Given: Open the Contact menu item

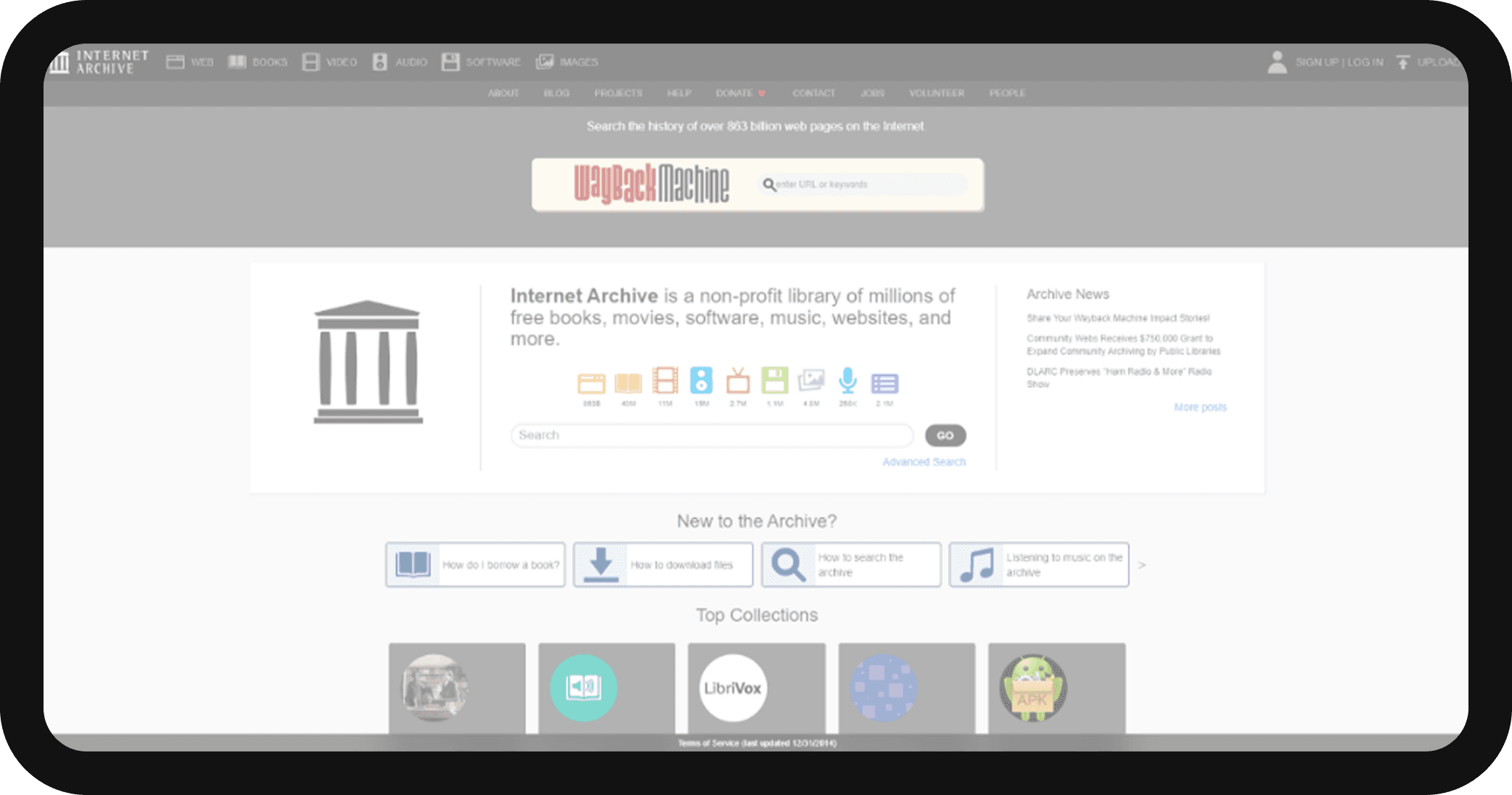Looking at the screenshot, I should [x=814, y=94].
